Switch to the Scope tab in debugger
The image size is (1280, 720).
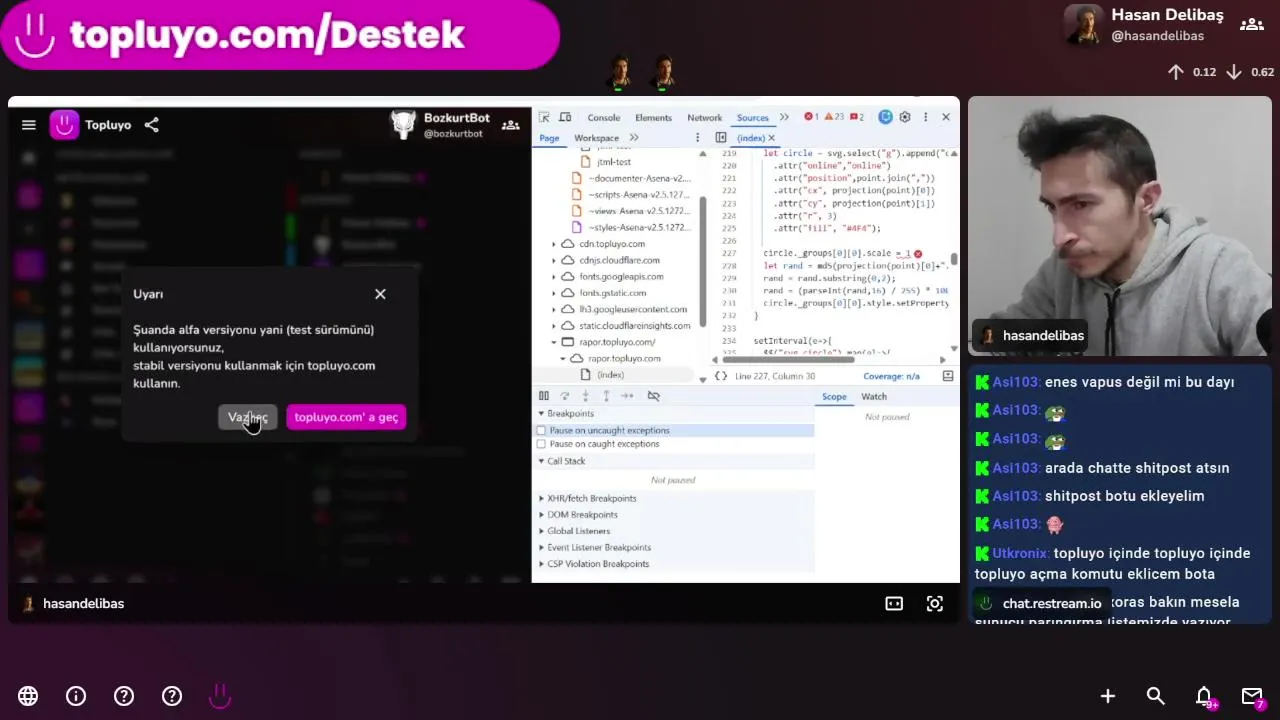pos(834,397)
